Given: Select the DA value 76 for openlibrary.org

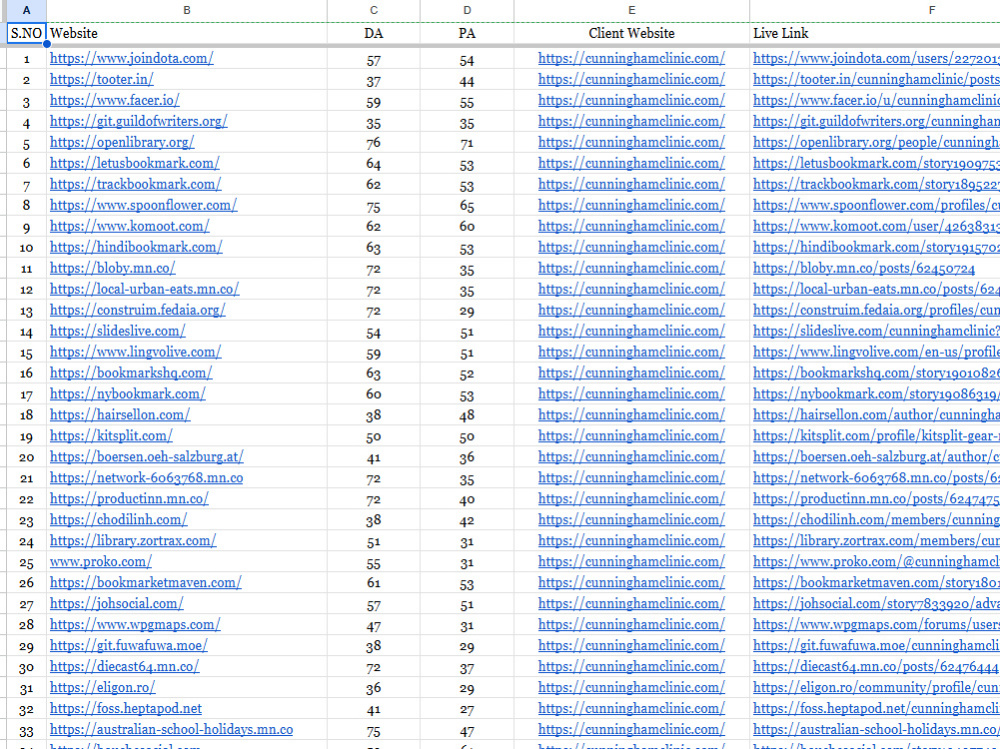Looking at the screenshot, I should point(374,144).
